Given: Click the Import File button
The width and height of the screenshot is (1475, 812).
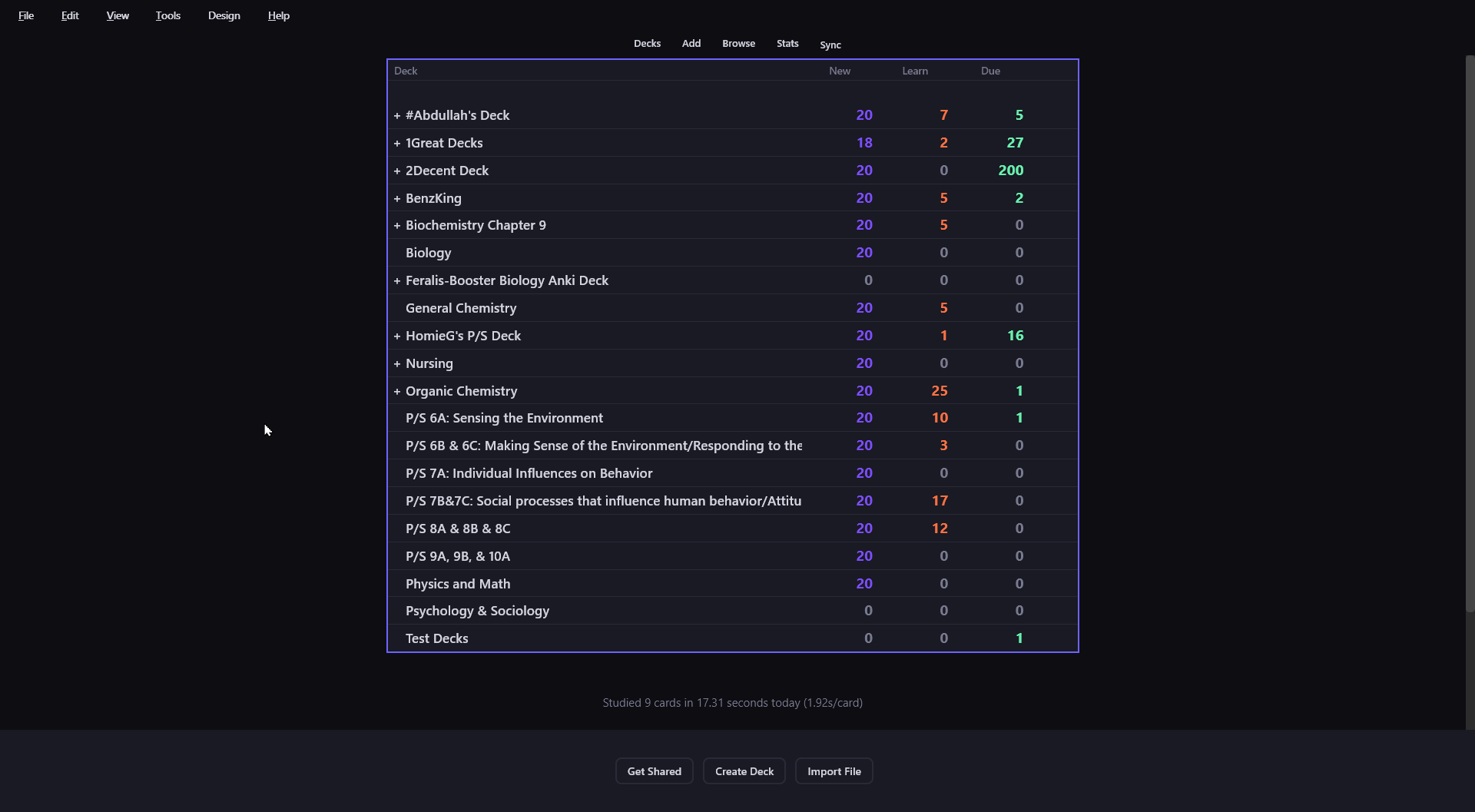Looking at the screenshot, I should [834, 771].
